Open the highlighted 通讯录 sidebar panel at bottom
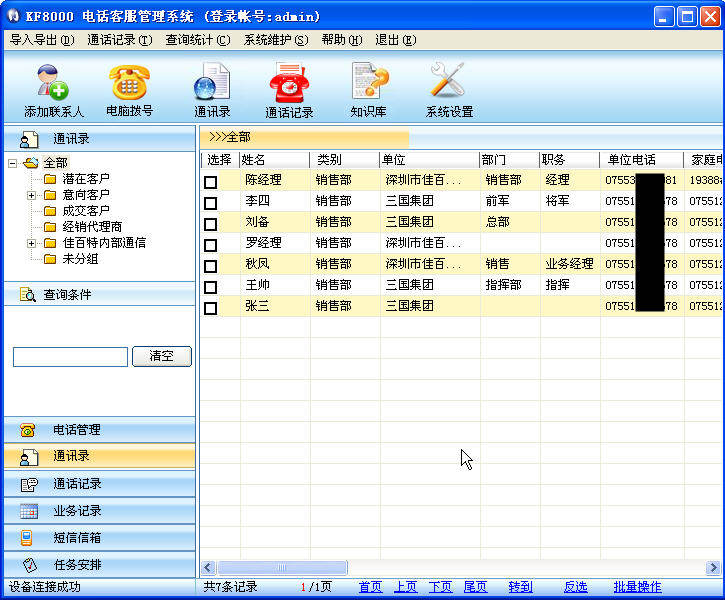Screen dimensions: 725x600 100,456
